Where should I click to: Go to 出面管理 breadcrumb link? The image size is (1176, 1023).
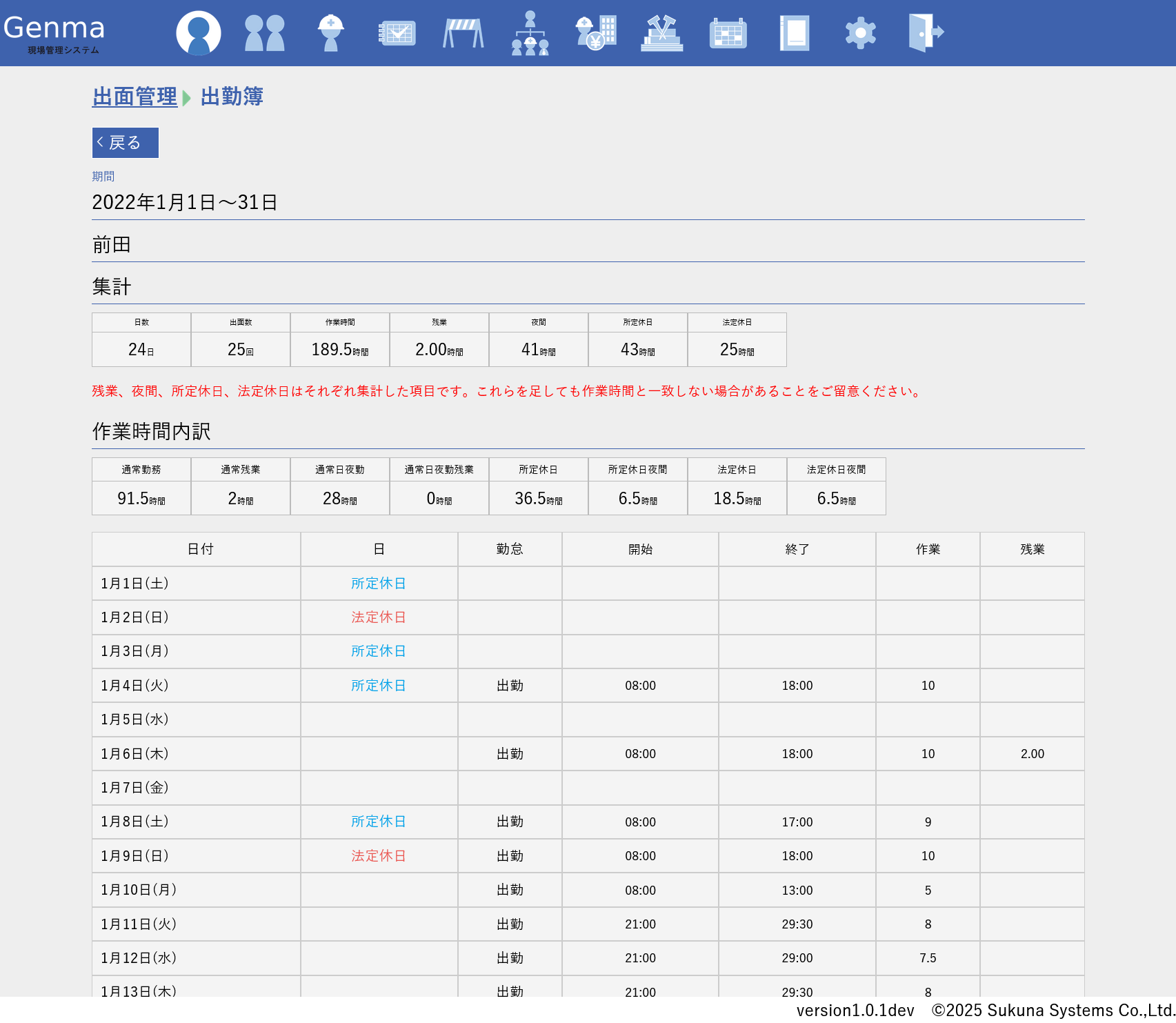135,97
